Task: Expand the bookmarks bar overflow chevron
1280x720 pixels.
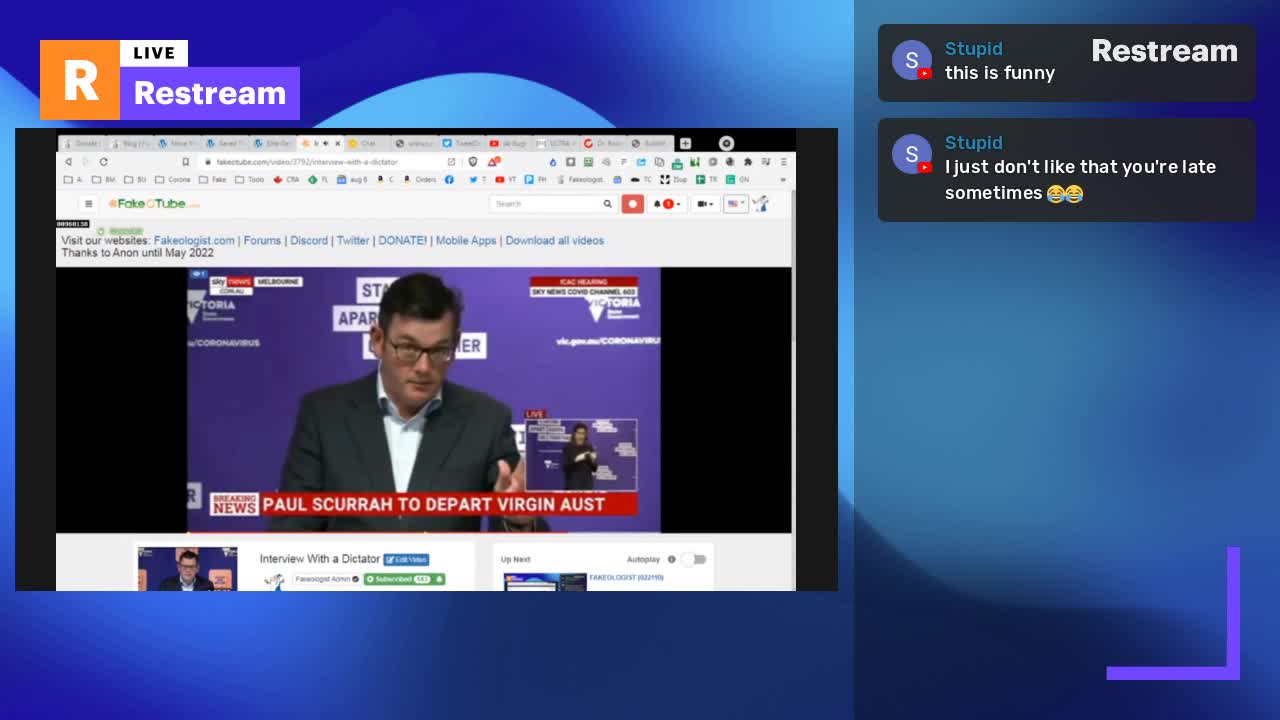Action: point(783,180)
